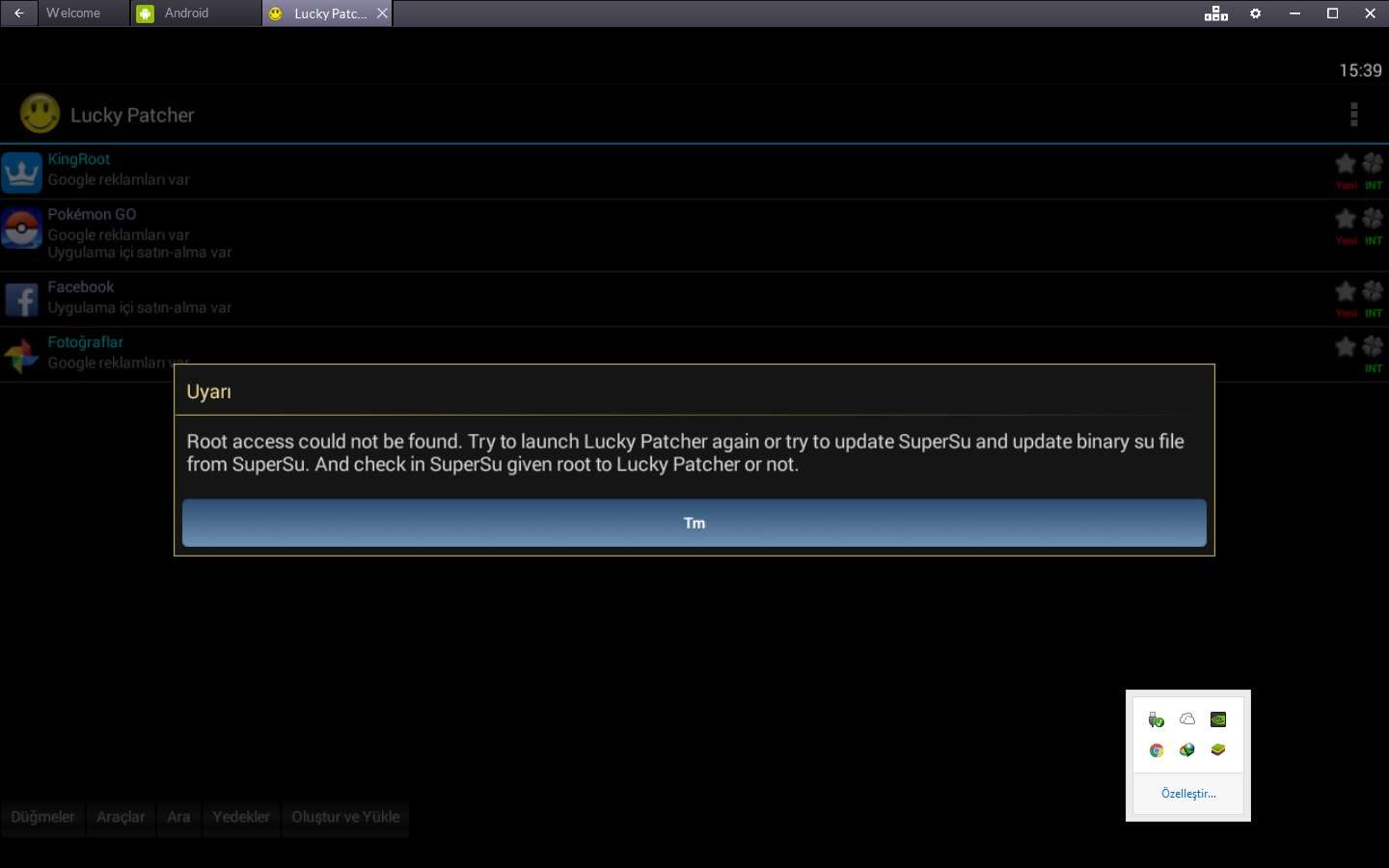The width and height of the screenshot is (1389, 868).
Task: Click the OneDrive cloud tray icon
Action: pos(1187,719)
